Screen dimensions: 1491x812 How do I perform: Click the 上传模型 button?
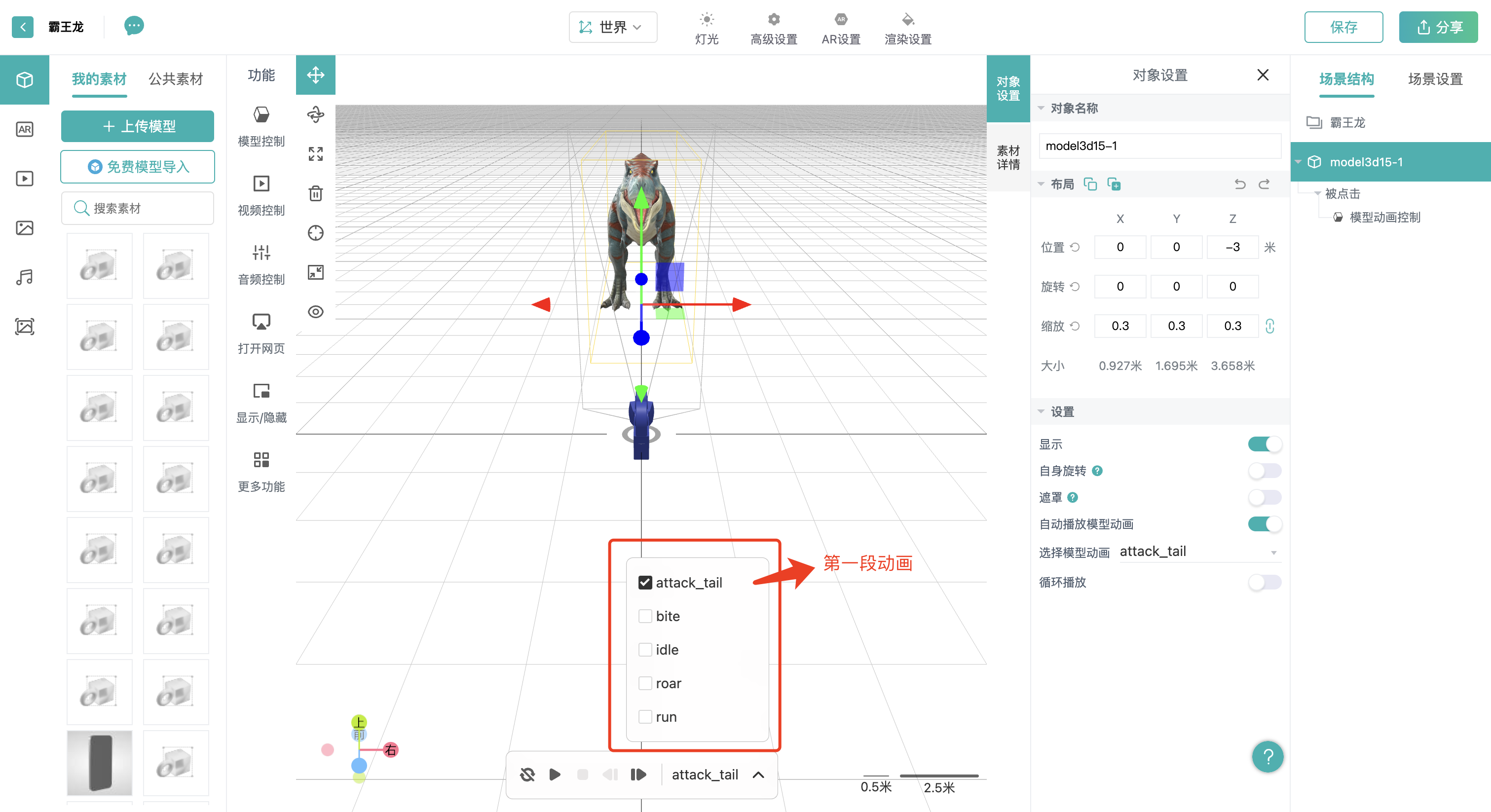[138, 126]
